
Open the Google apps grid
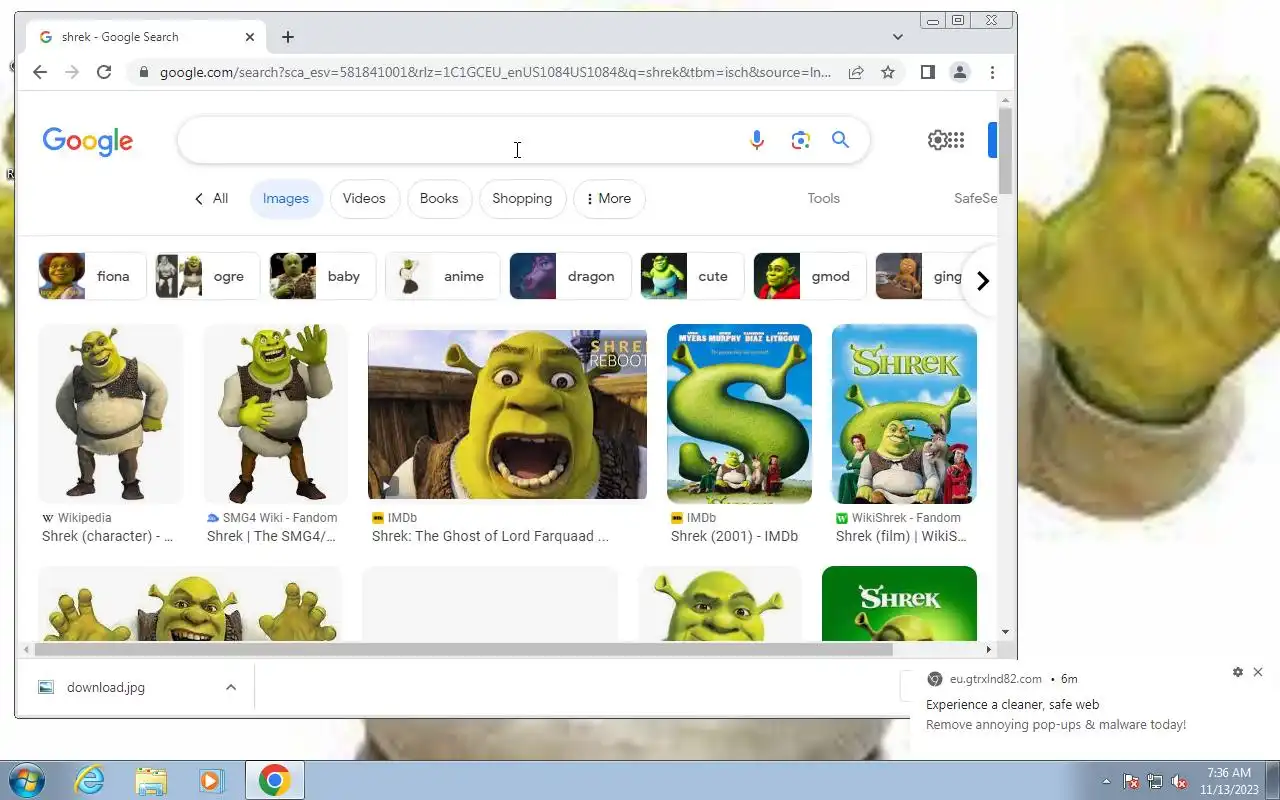tap(956, 140)
